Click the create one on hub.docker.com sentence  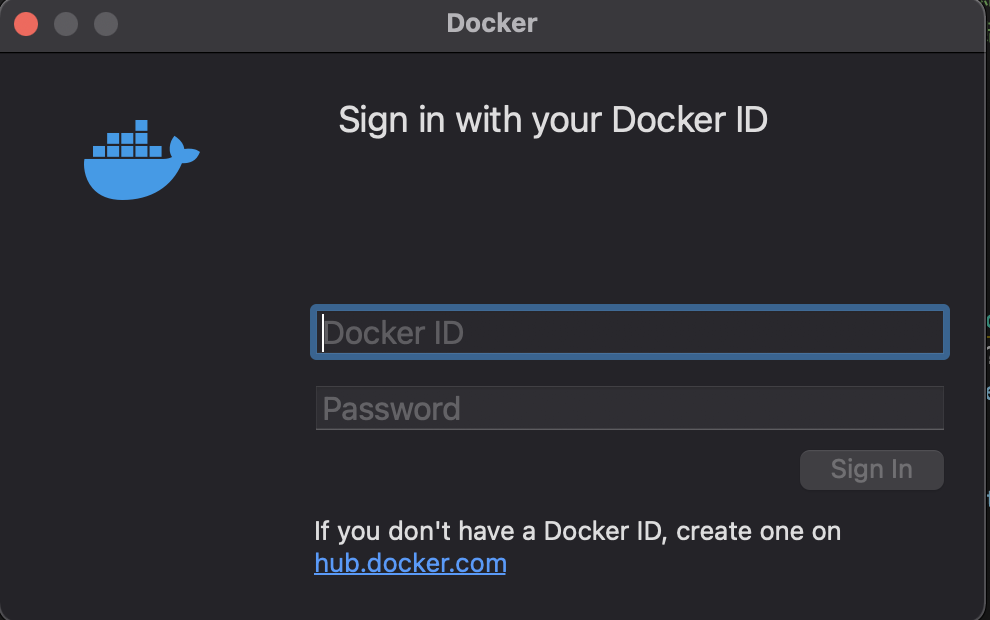tap(578, 531)
